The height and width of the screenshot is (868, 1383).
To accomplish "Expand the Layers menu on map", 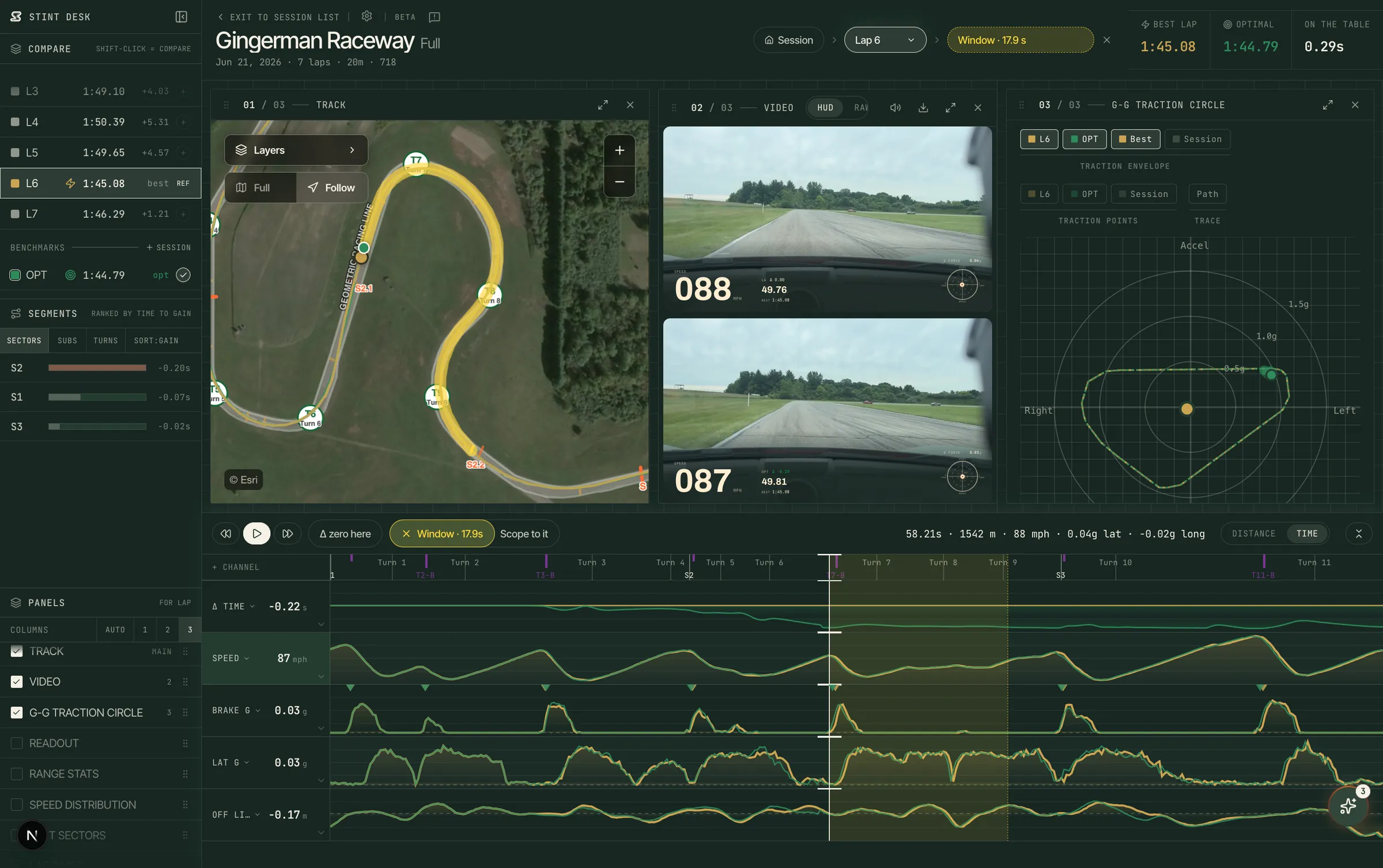I will click(296, 150).
